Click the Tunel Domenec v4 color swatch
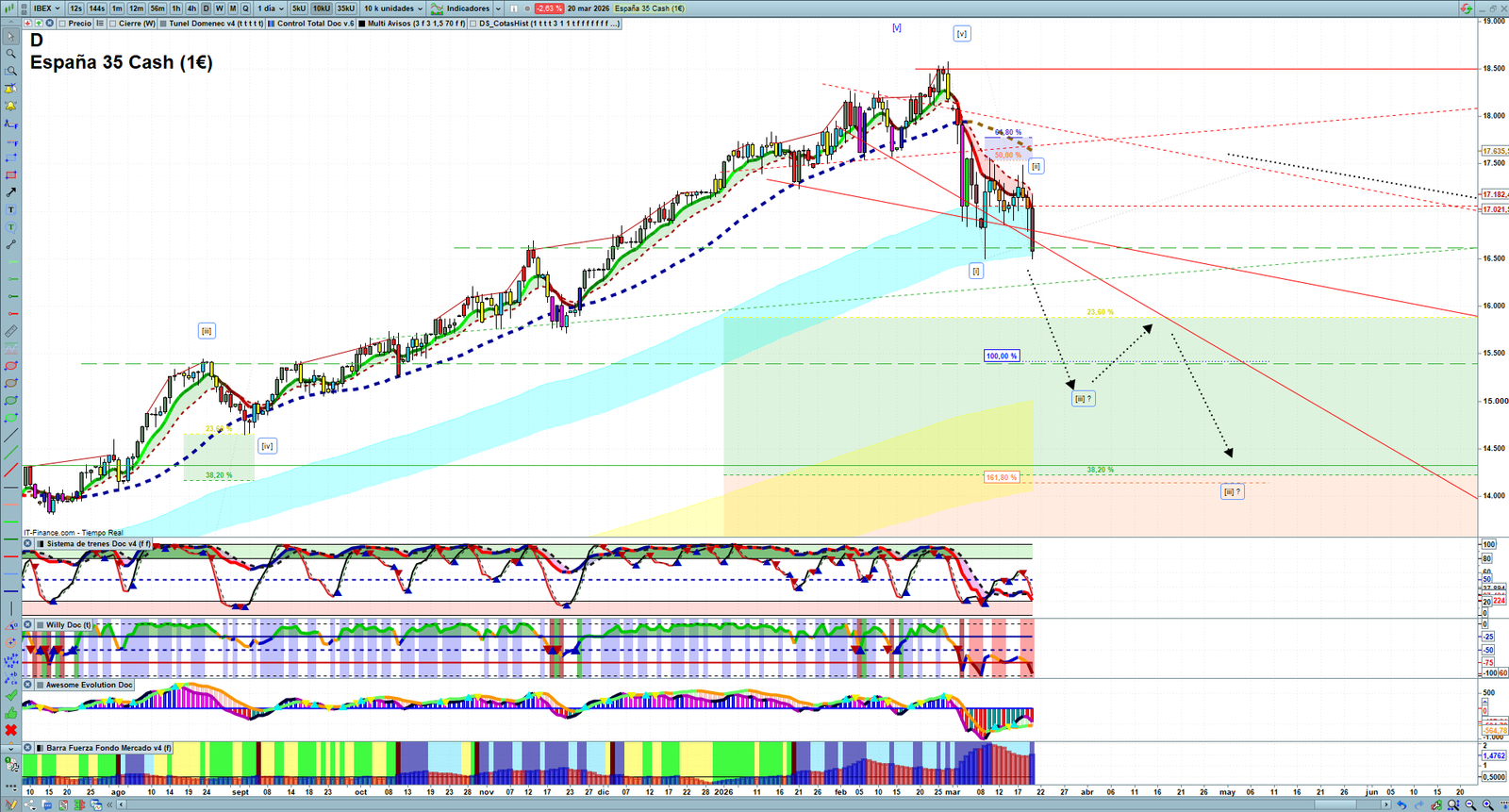The height and width of the screenshot is (812, 1509). point(163,24)
